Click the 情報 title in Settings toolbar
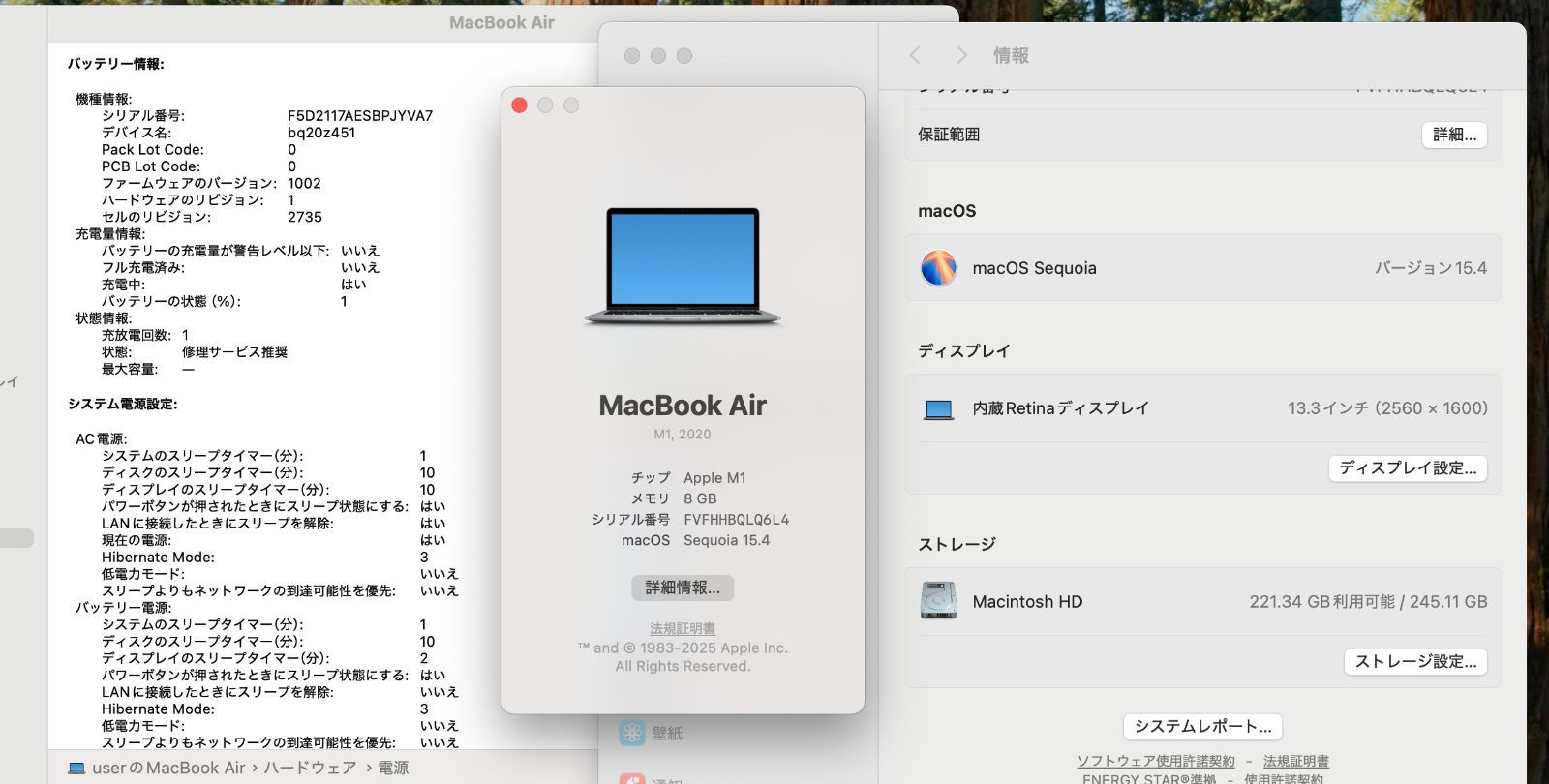Image resolution: width=1549 pixels, height=784 pixels. pos(1011,55)
